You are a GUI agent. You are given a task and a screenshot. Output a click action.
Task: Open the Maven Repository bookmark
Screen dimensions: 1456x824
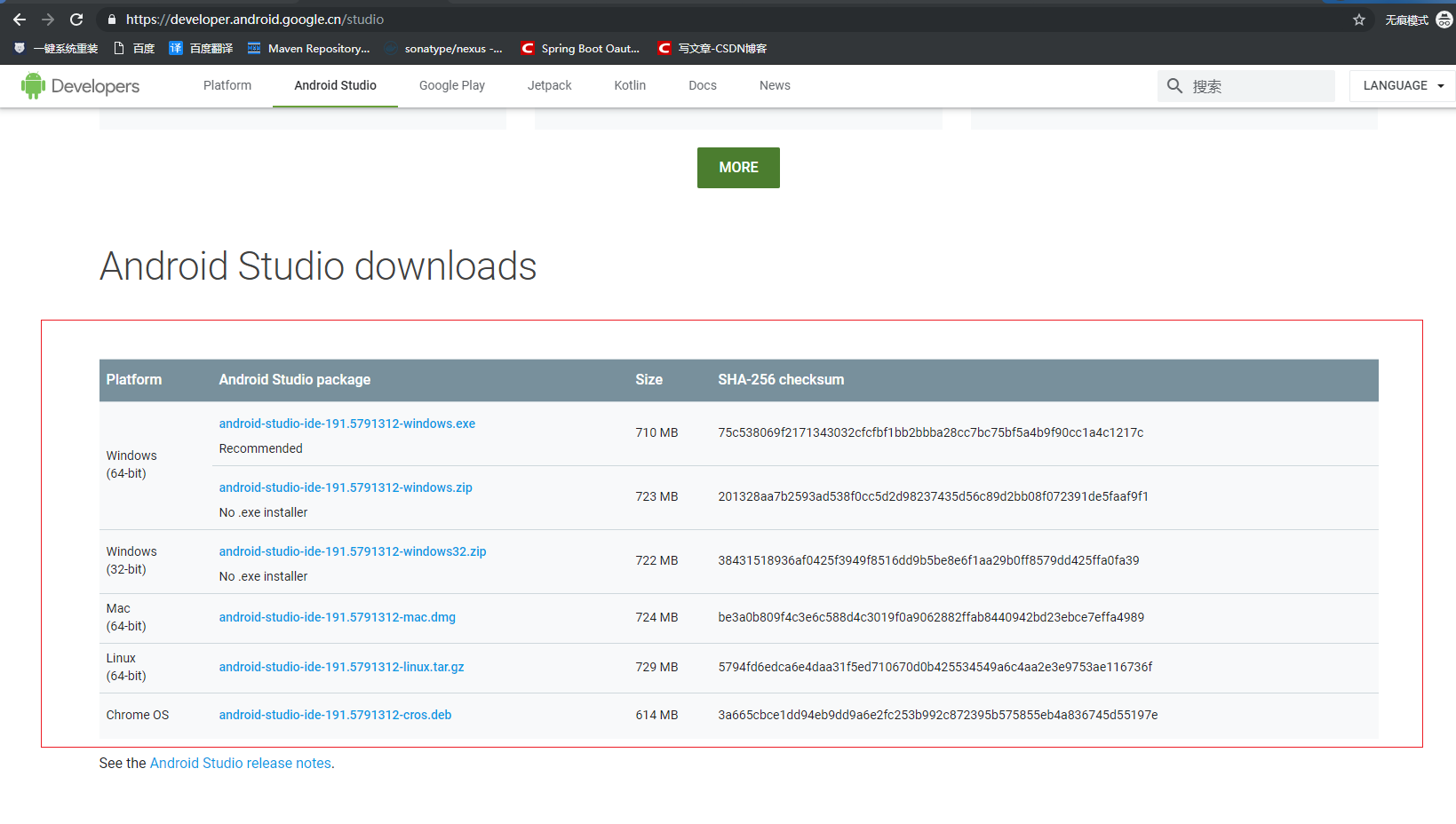coord(308,48)
